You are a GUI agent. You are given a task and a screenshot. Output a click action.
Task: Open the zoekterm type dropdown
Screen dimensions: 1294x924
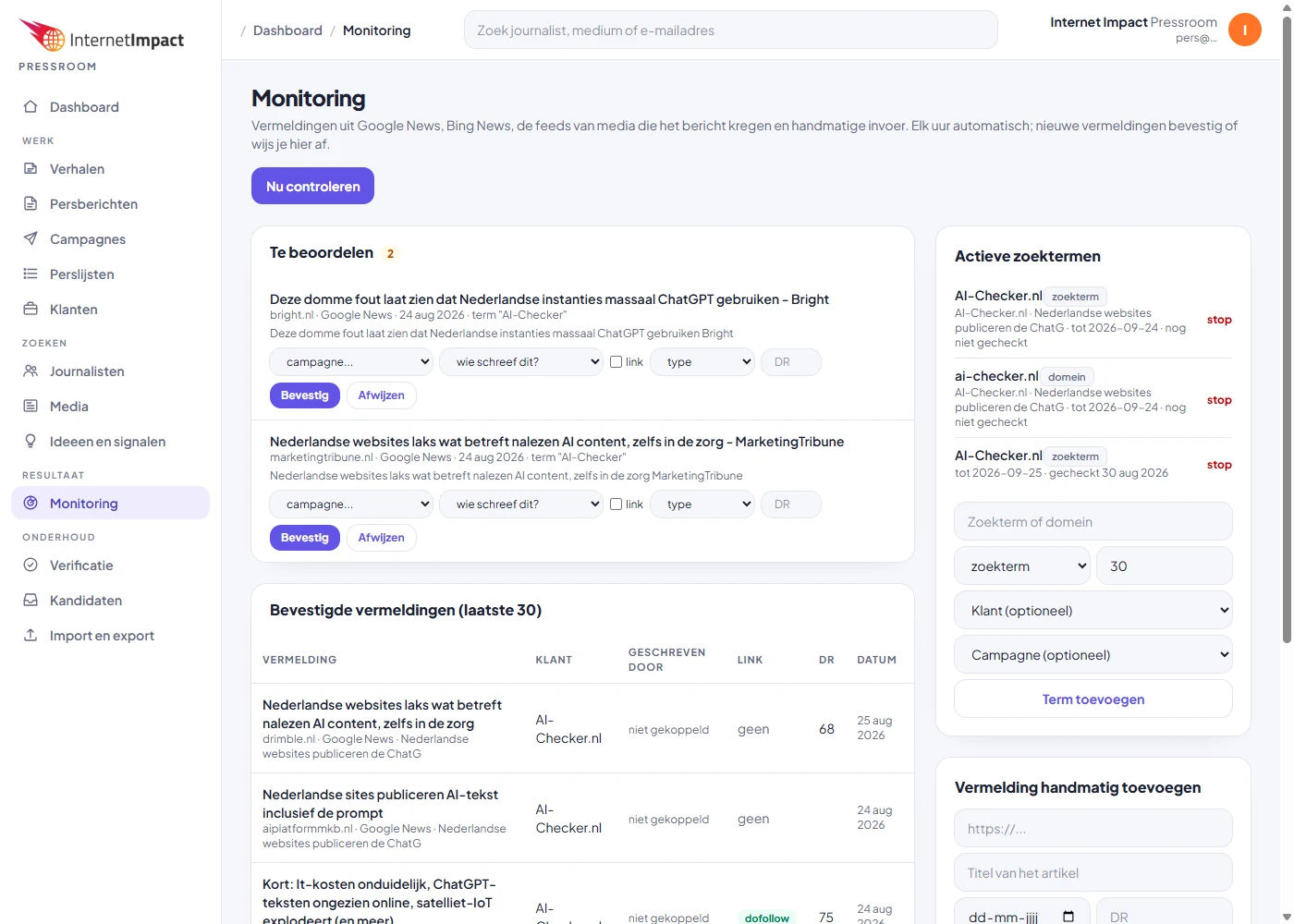pyautogui.click(x=1022, y=565)
